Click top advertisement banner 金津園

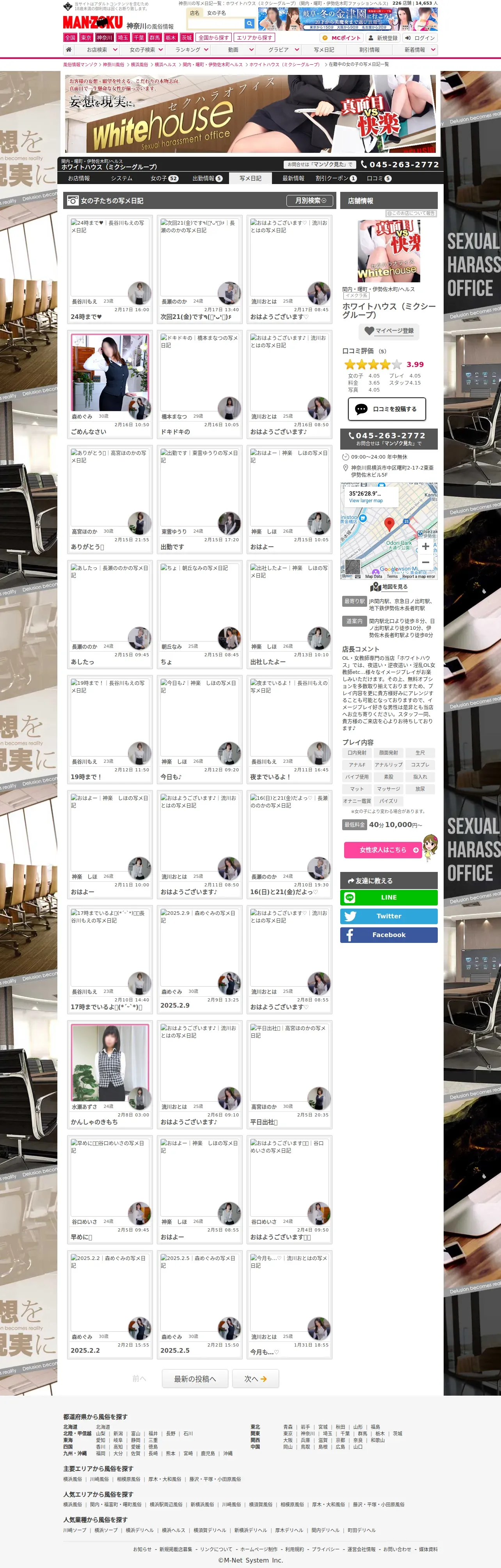point(348,19)
